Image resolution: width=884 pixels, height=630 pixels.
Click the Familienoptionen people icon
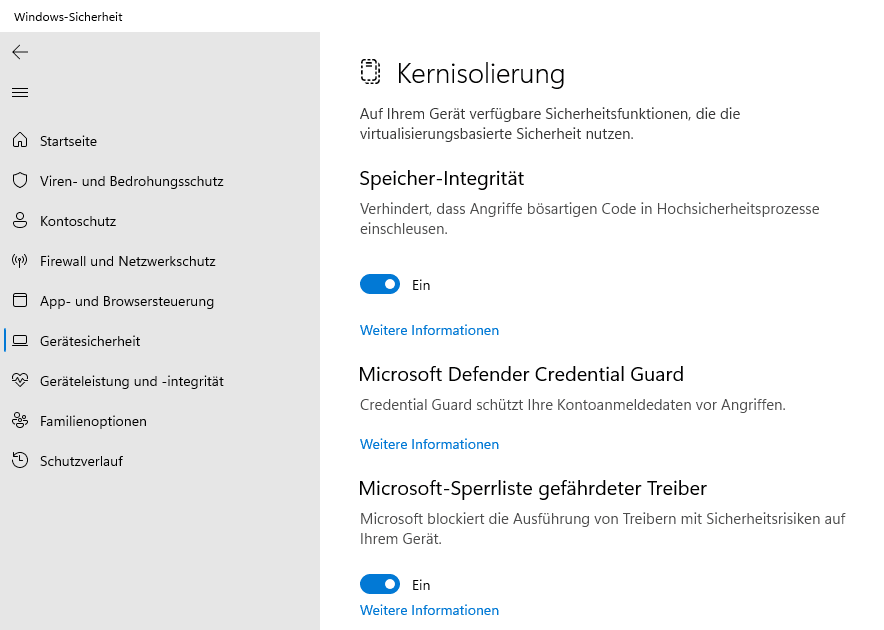tap(19, 421)
